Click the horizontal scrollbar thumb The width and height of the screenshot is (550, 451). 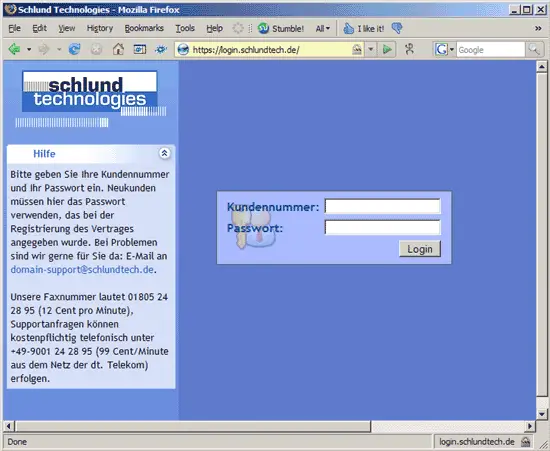click(x=193, y=426)
